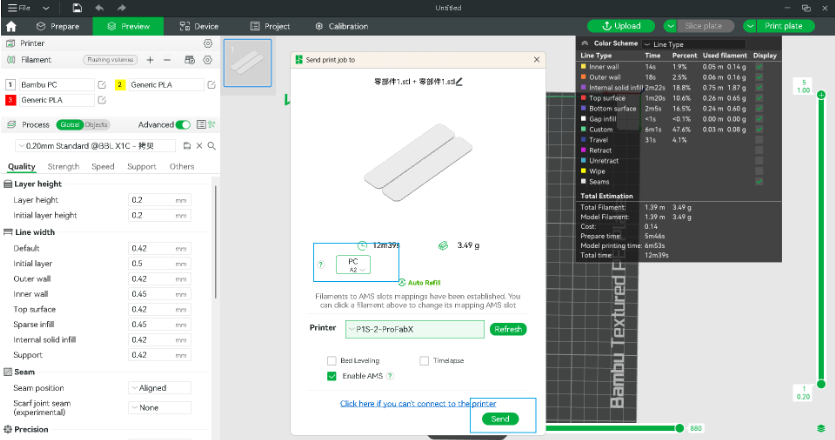Image resolution: width=835 pixels, height=440 pixels.
Task: Open printer settings gear icon
Action: 208,43
